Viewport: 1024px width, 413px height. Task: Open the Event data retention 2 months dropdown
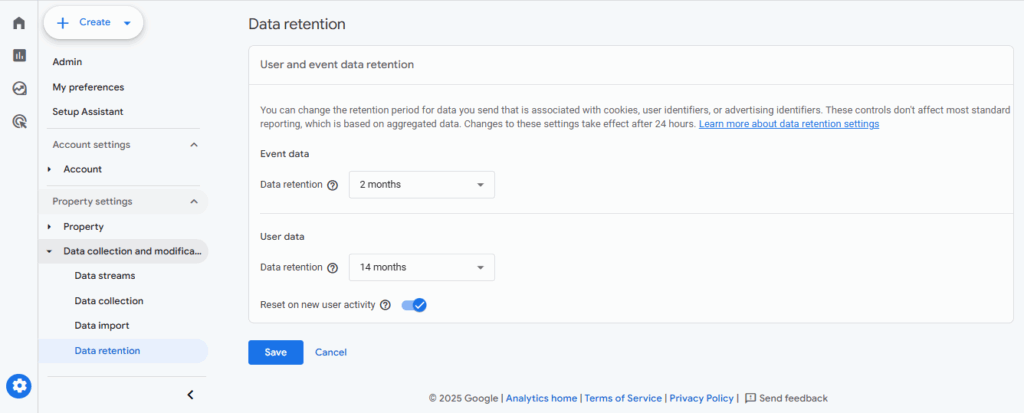point(422,185)
